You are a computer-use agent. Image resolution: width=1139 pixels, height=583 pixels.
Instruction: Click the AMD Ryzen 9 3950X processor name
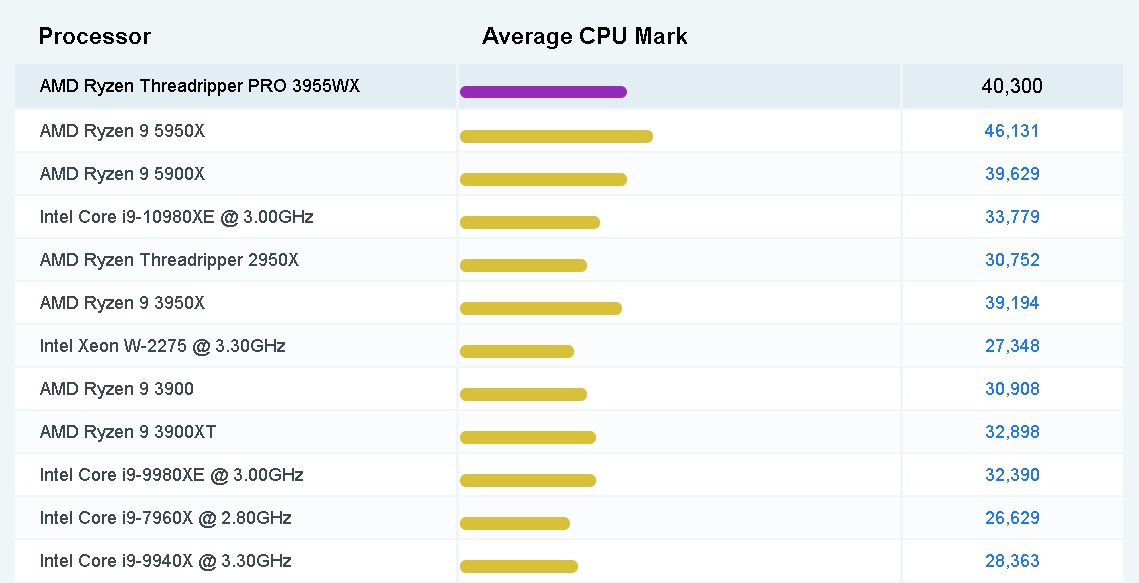(x=122, y=303)
